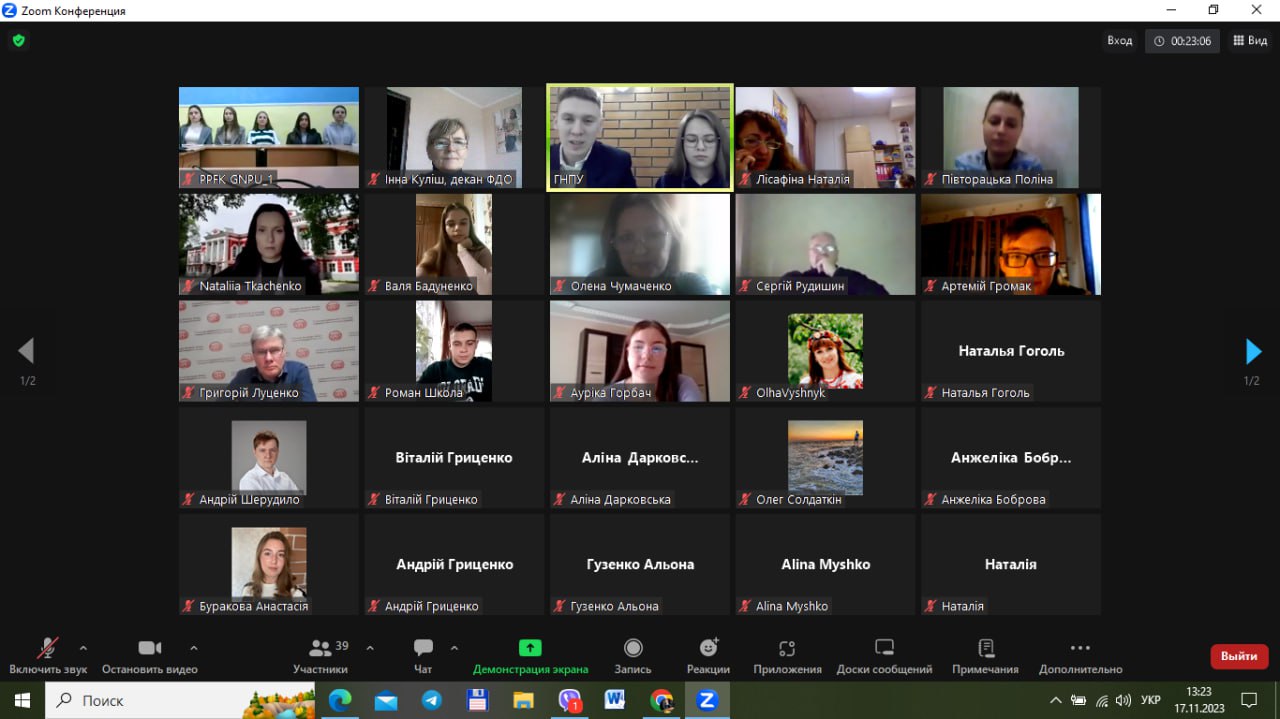This screenshot has height=719, width=1280.
Task: Select Інна Куліш, декан ФДО video tile
Action: [454, 138]
